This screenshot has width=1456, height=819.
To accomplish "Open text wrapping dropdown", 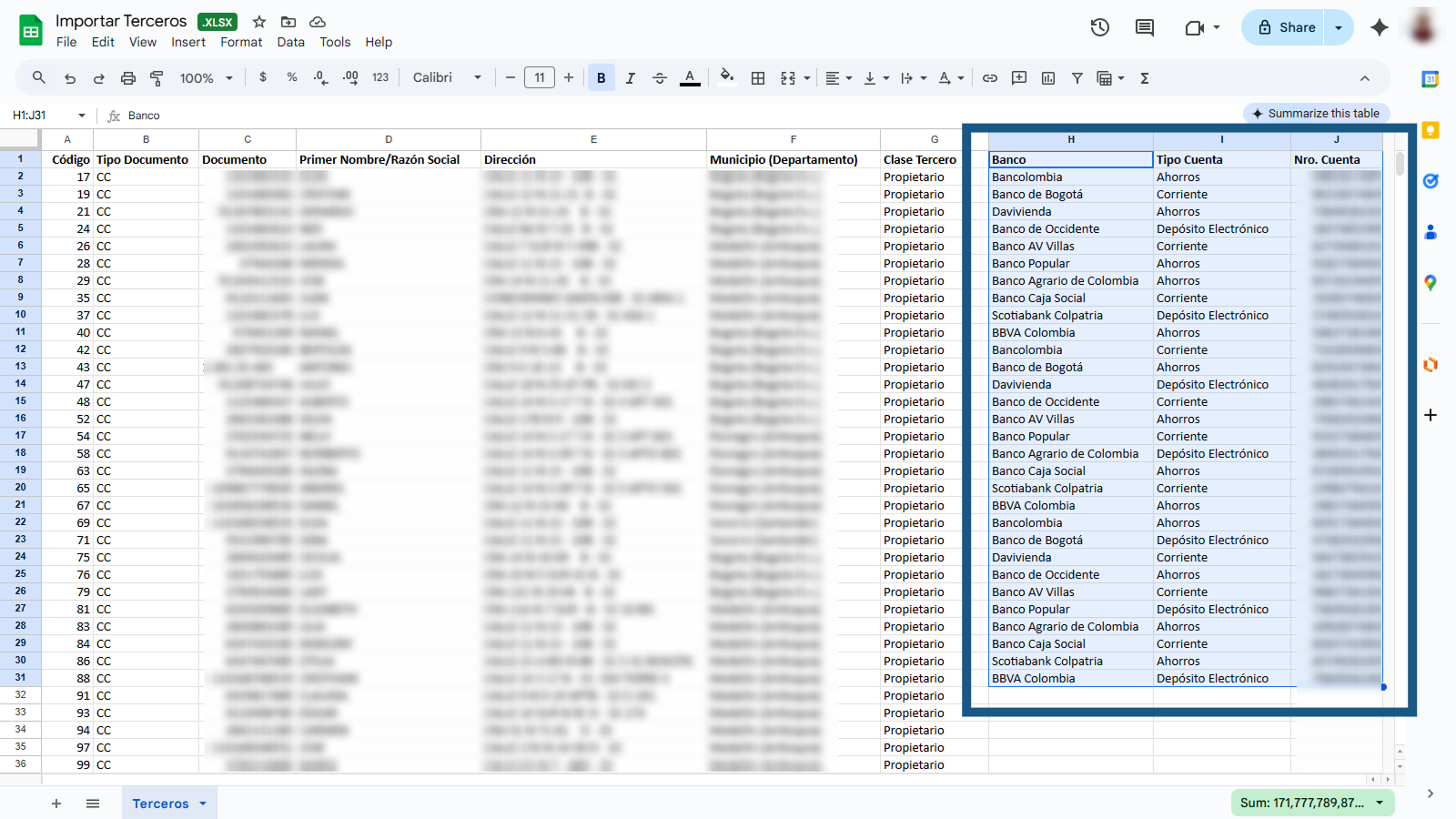I will click(x=914, y=78).
